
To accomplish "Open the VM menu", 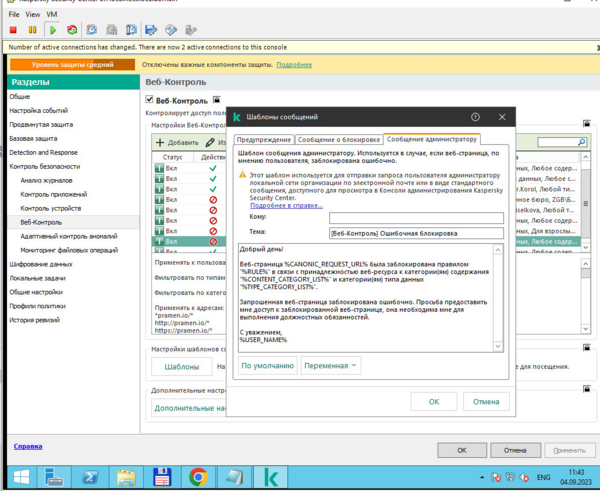I will 52,15.
